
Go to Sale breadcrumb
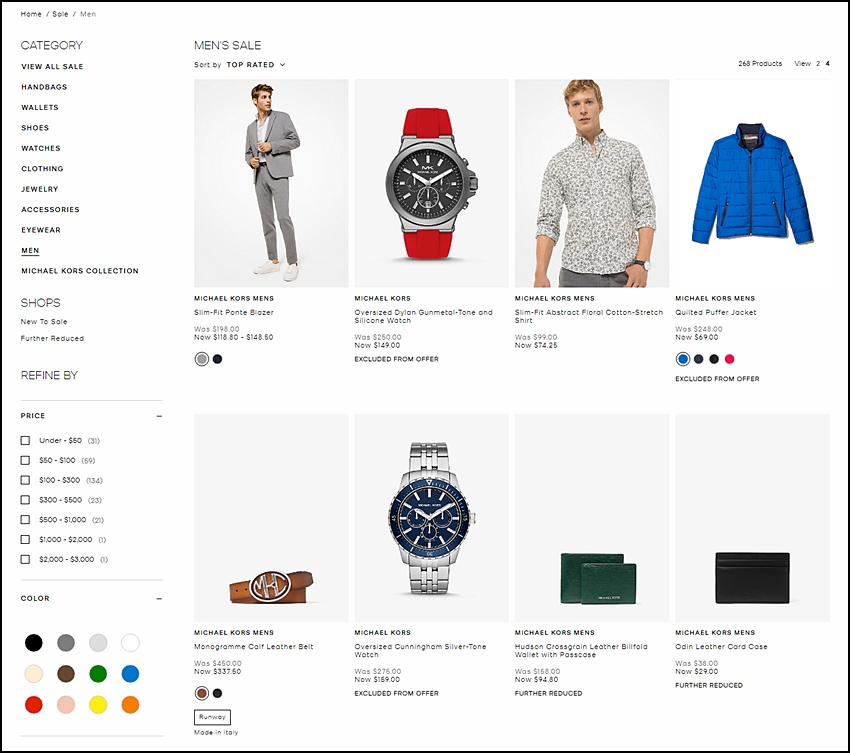click(x=60, y=14)
